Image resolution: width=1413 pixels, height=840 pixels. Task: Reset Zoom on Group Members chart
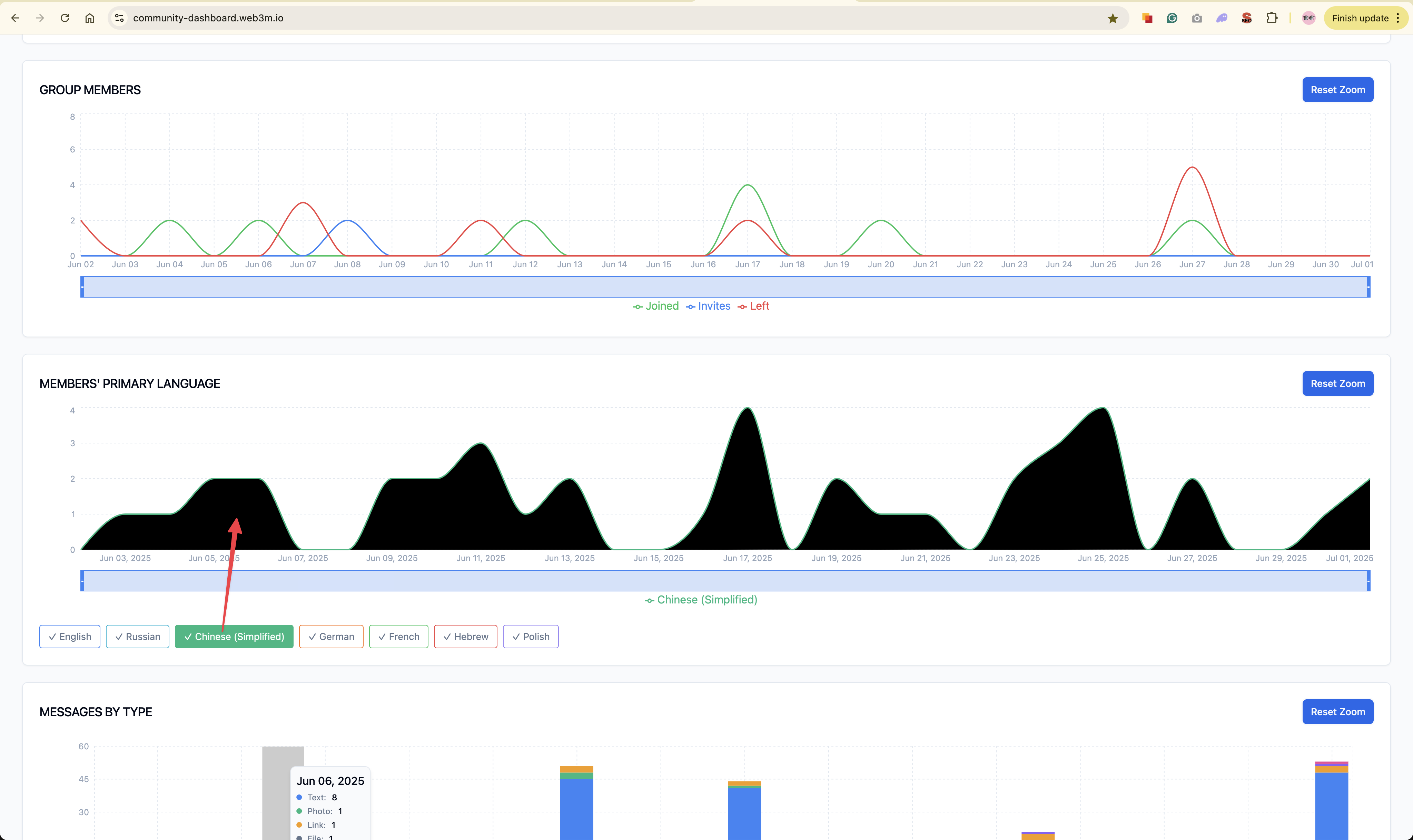click(1337, 89)
